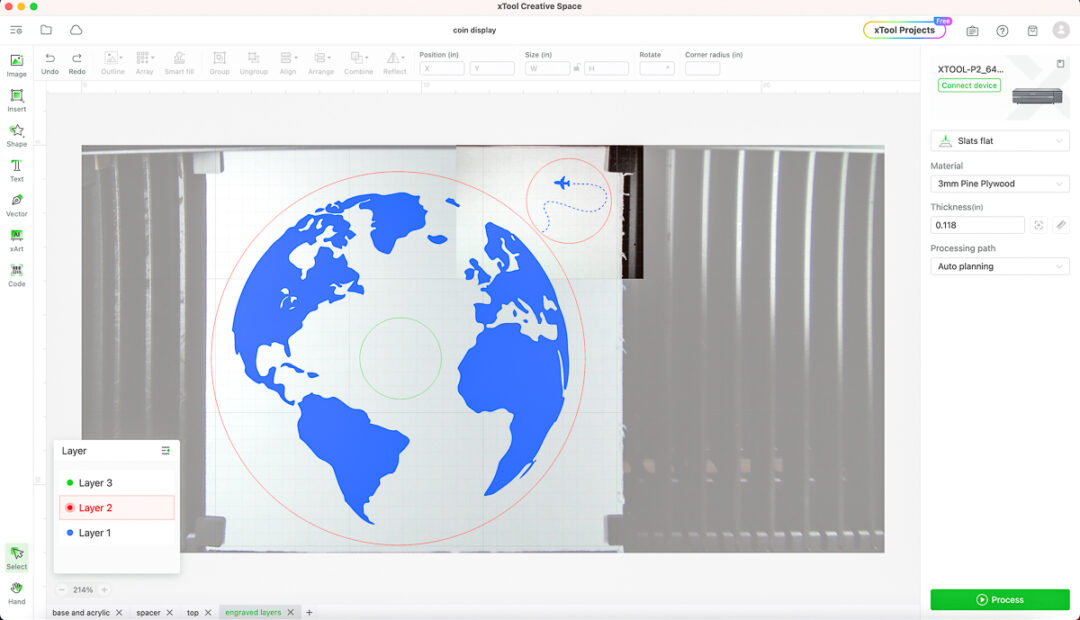Image resolution: width=1080 pixels, height=620 pixels.
Task: Switch to the spacer canvas tab
Action: [148, 612]
